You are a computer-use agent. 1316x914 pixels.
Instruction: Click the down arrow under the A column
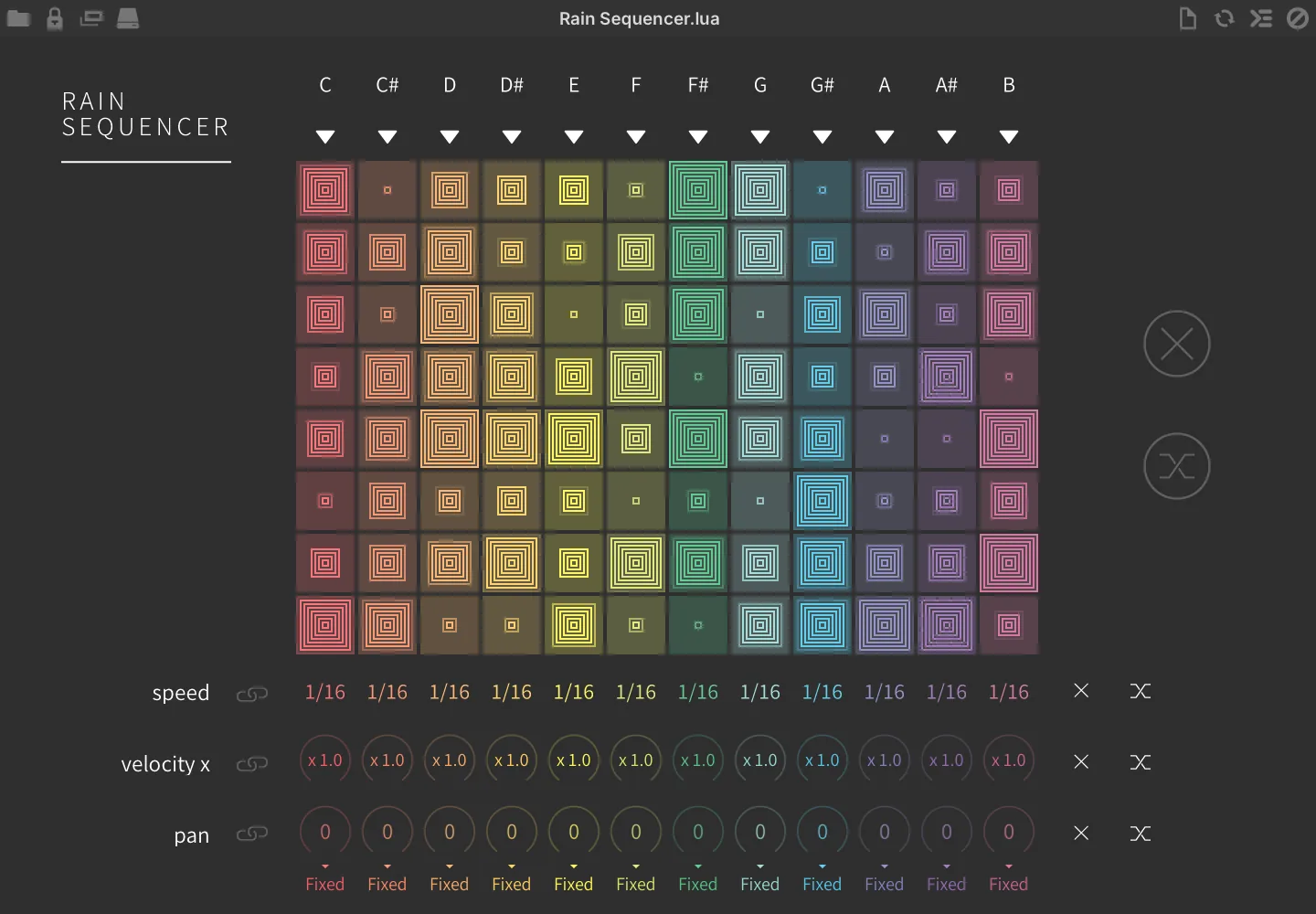[885, 137]
